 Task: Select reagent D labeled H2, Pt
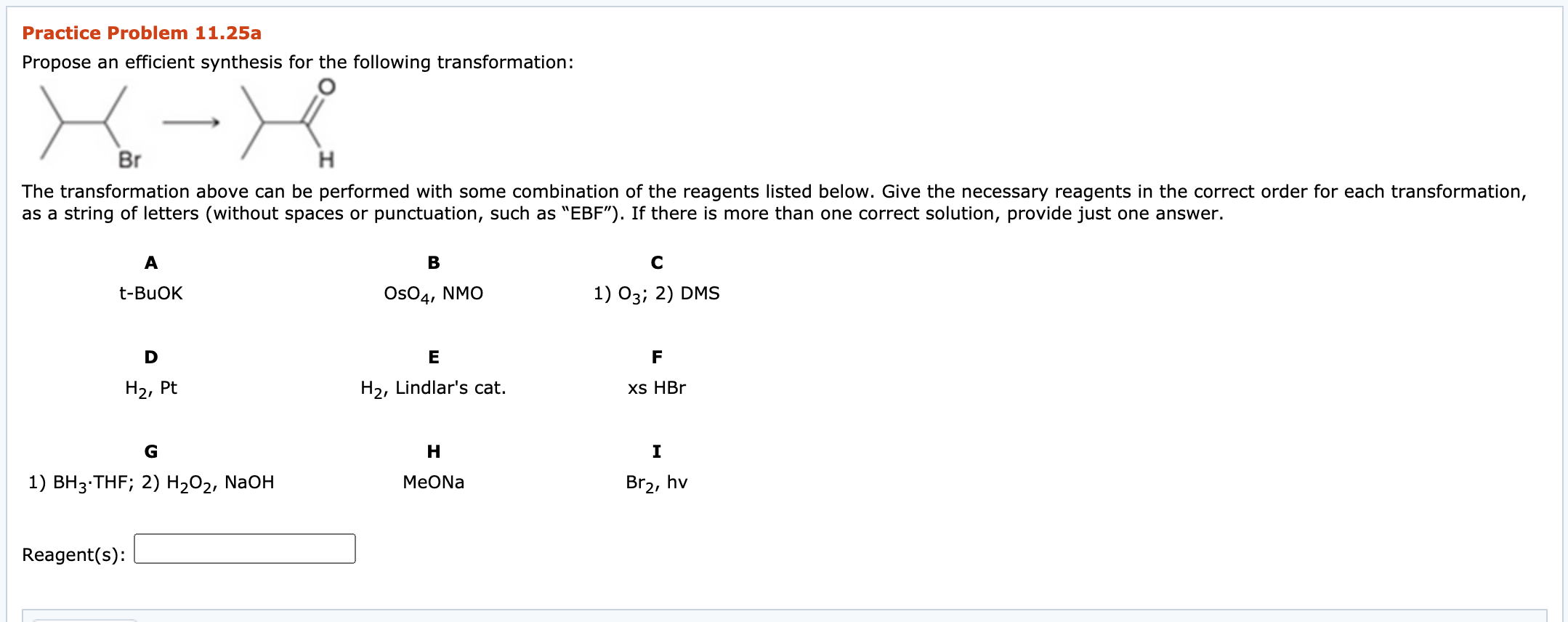click(150, 388)
